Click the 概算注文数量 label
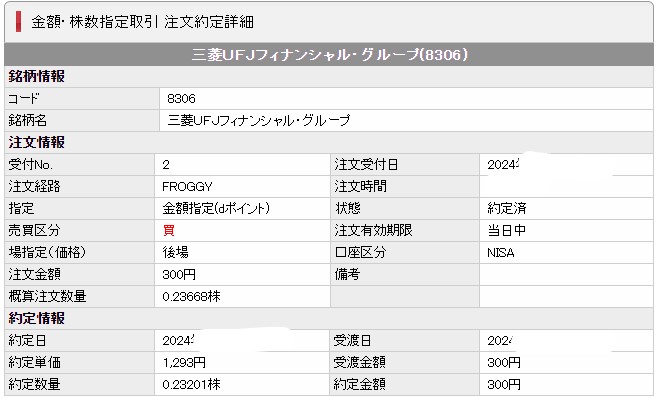 47,297
